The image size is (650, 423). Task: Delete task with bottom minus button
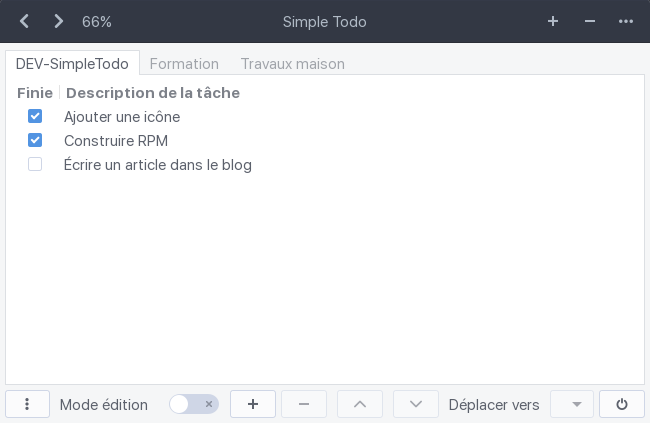(304, 404)
